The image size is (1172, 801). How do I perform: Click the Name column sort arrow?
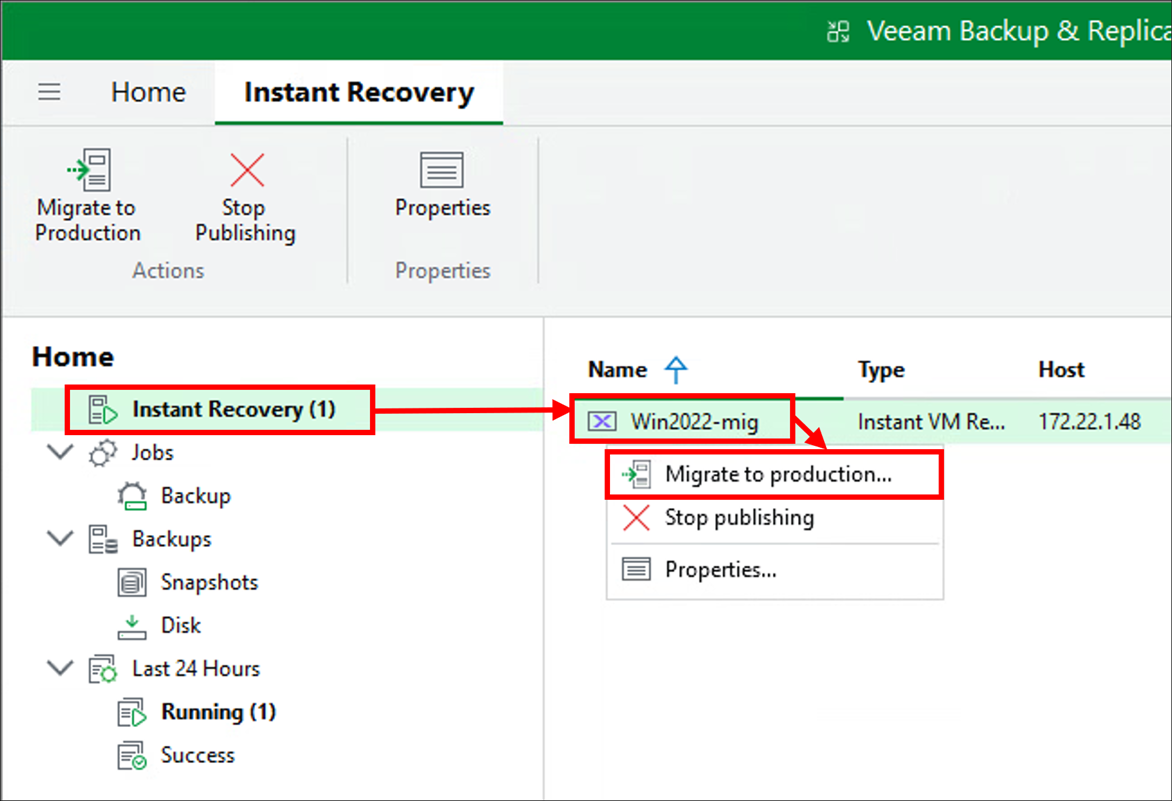(x=676, y=370)
